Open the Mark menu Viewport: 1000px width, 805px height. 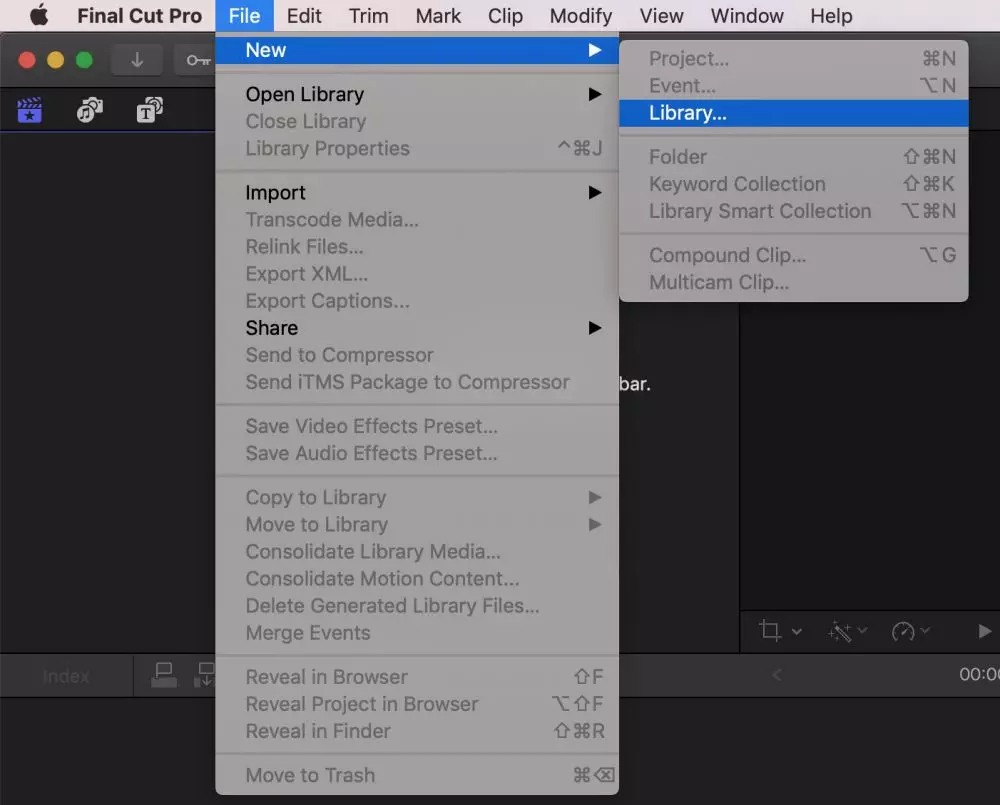[x=438, y=15]
